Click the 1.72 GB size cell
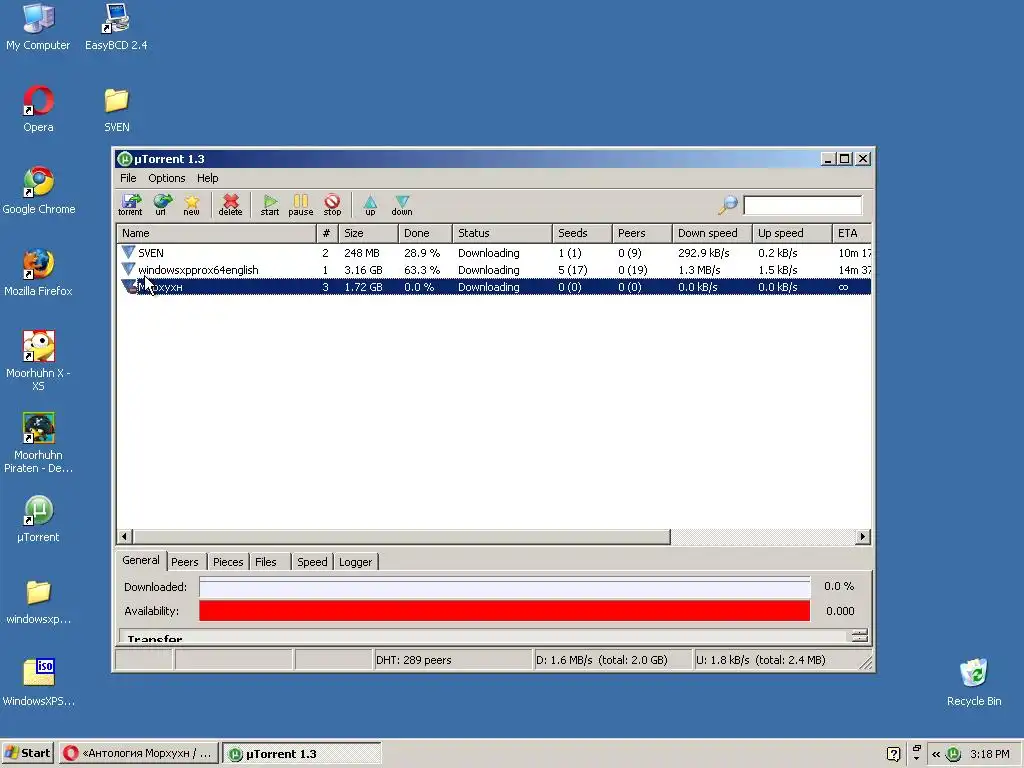This screenshot has height=768, width=1024. click(363, 287)
